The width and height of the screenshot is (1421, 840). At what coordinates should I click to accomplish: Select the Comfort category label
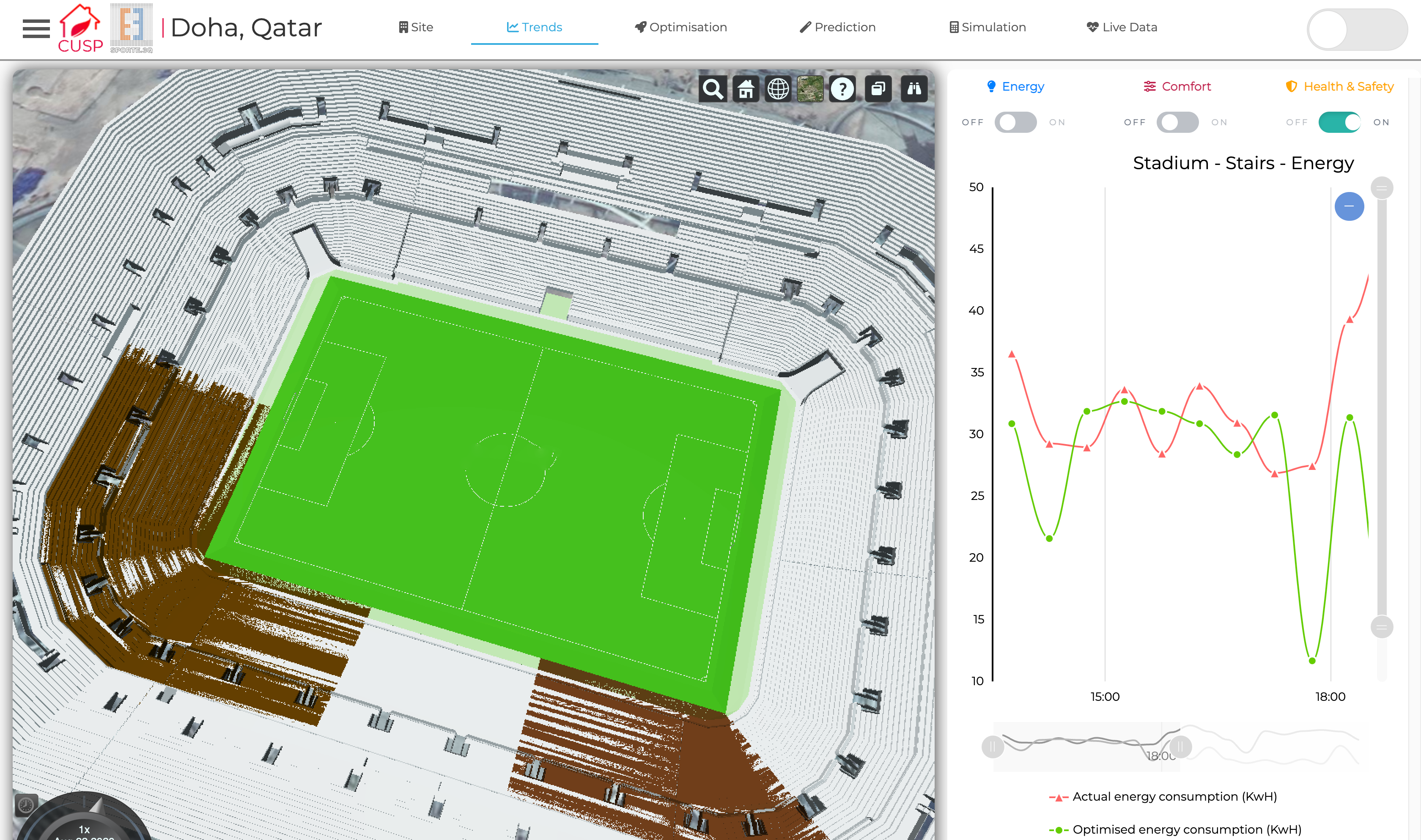click(x=1177, y=87)
